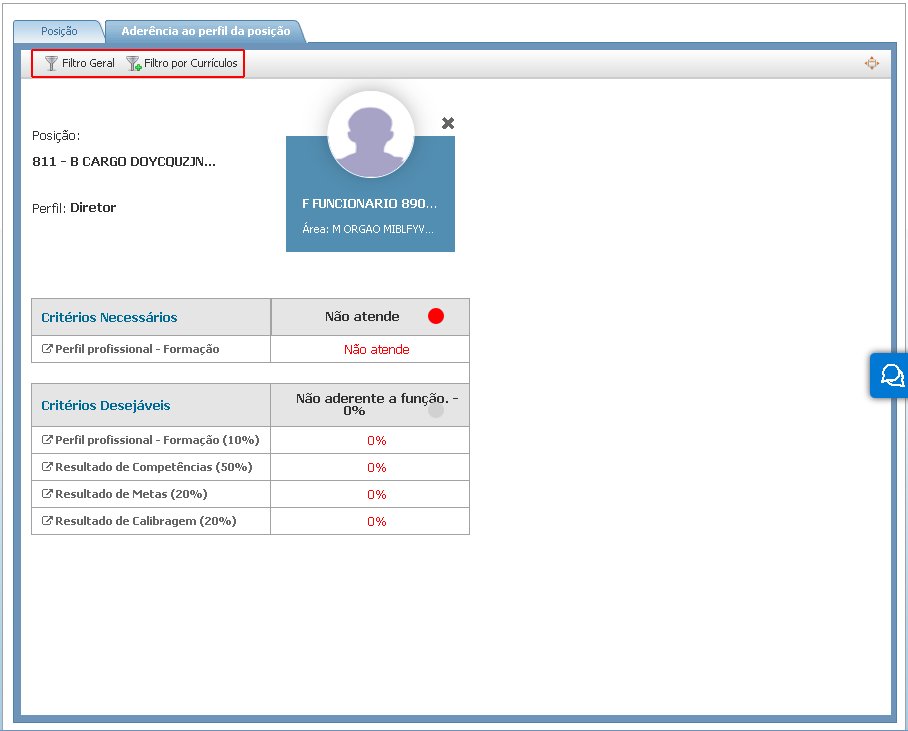Select the Aderência ao perfil da posição tab
This screenshot has width=908, height=731.
205,31
